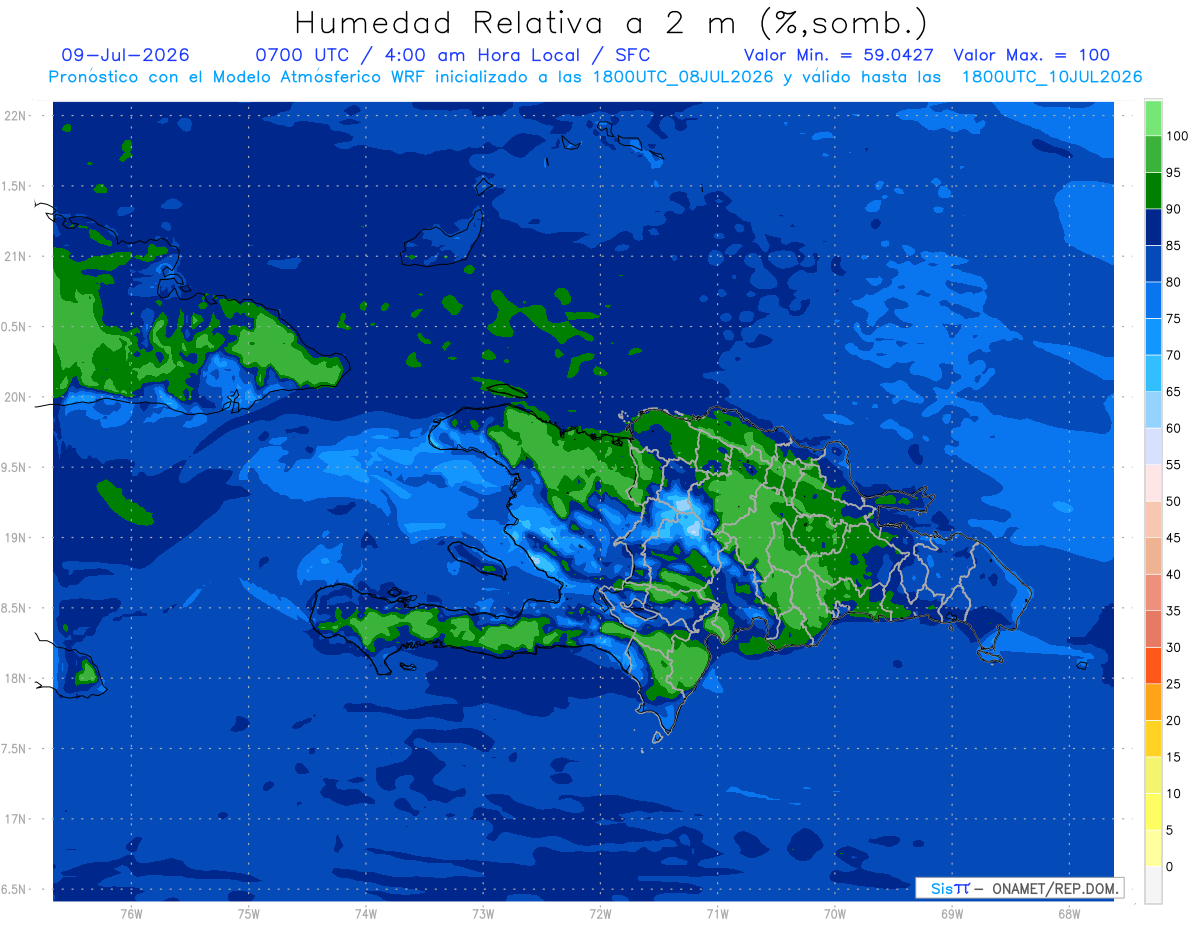Image resolution: width=1200 pixels, height=927 pixels.
Task: Click the longitude axis label '75W'
Action: pos(249,913)
